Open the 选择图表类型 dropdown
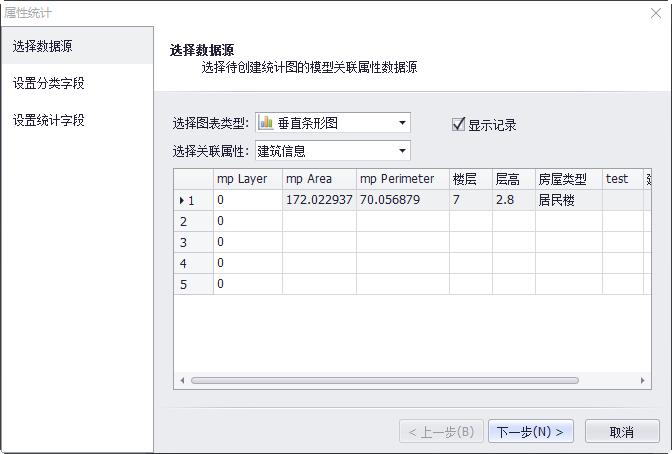 click(402, 123)
